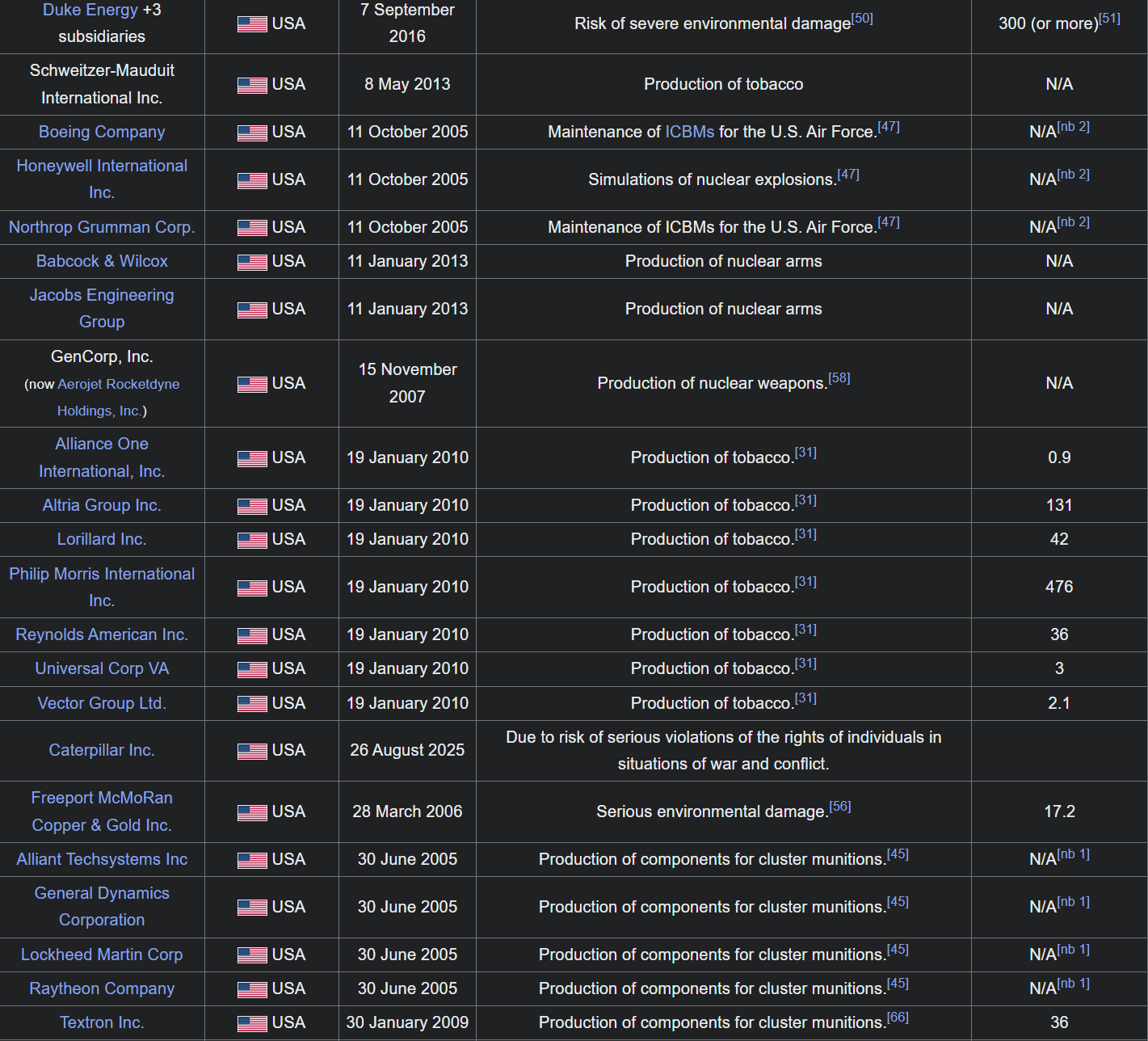Click the flag icon in the Honeywell row

pos(252,180)
